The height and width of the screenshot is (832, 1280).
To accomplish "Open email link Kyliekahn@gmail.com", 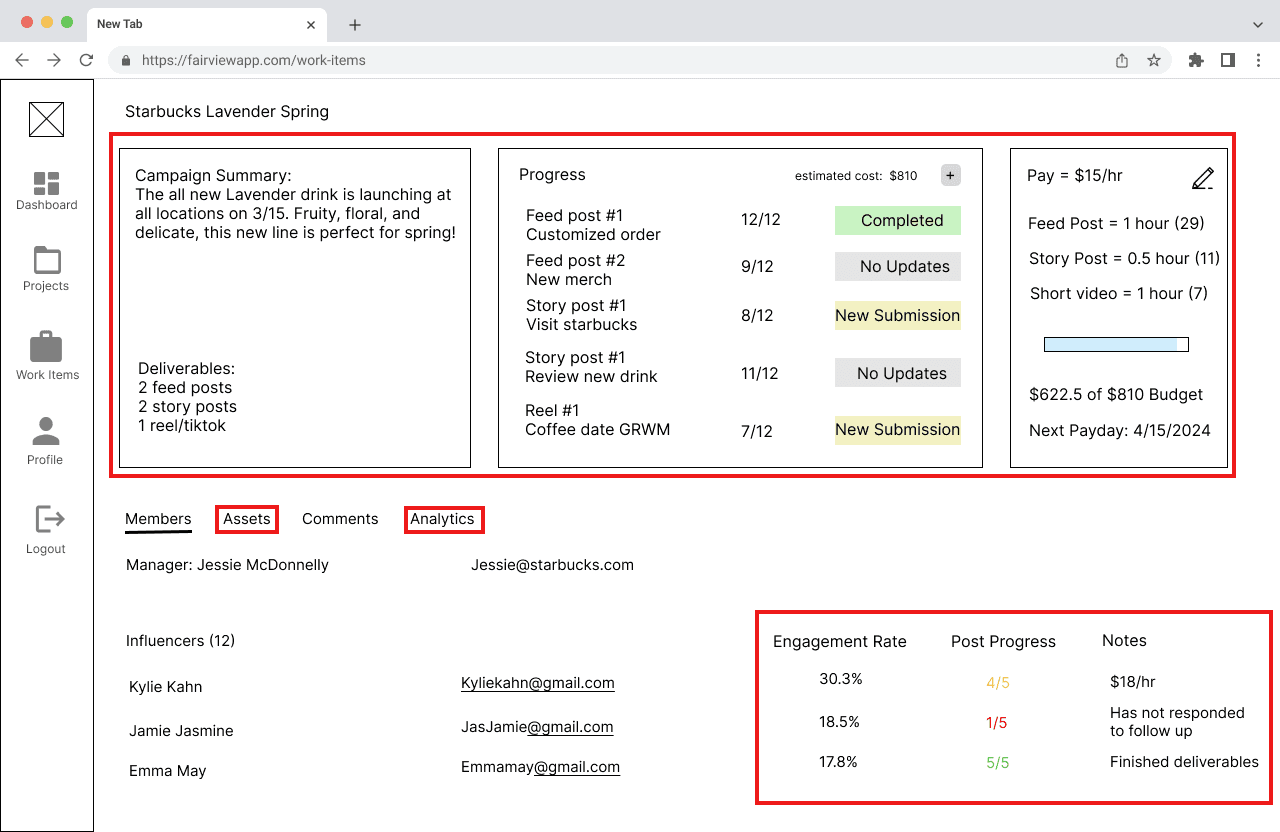I will click(x=538, y=683).
